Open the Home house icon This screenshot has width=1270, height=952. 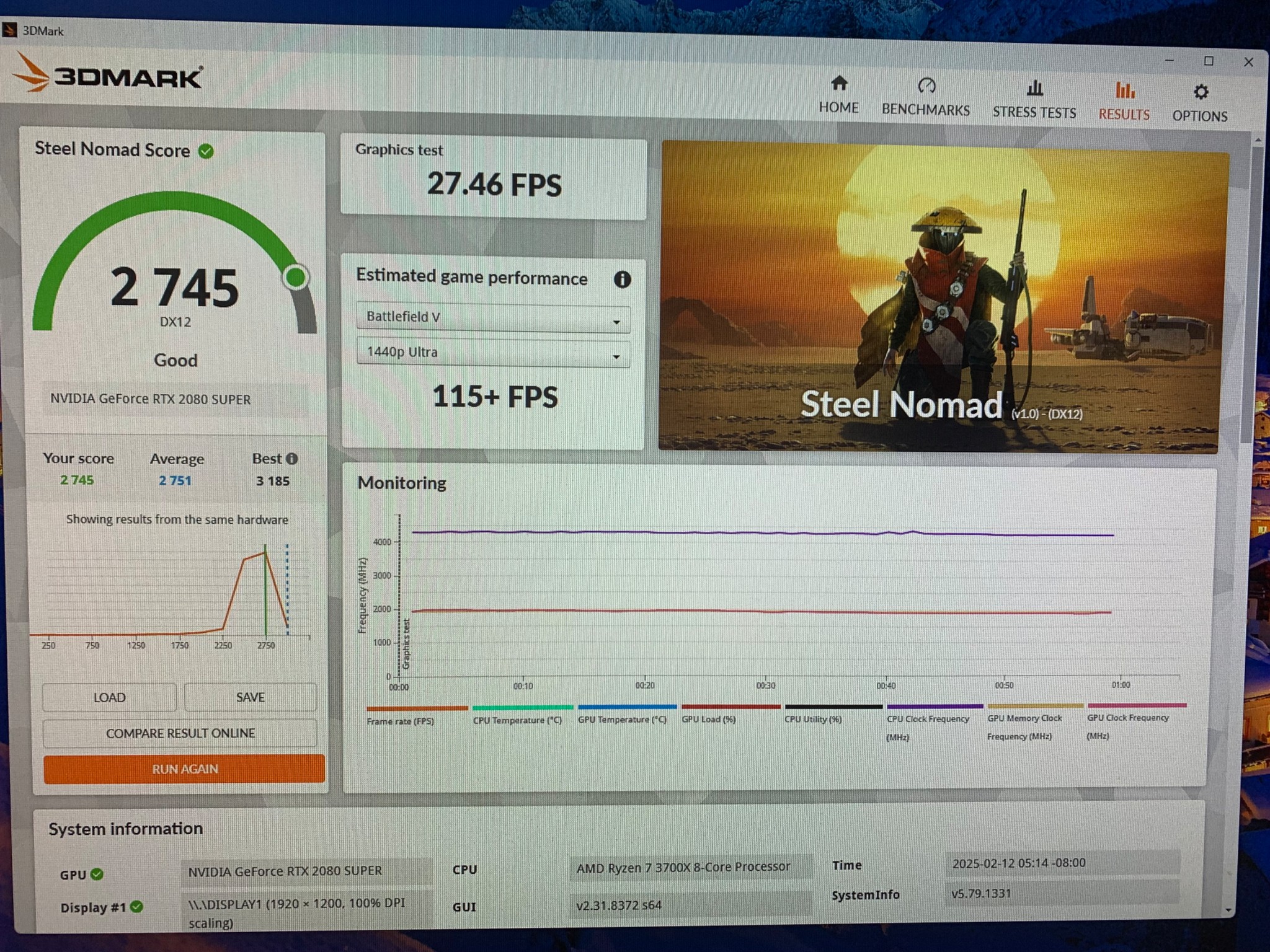[x=839, y=84]
